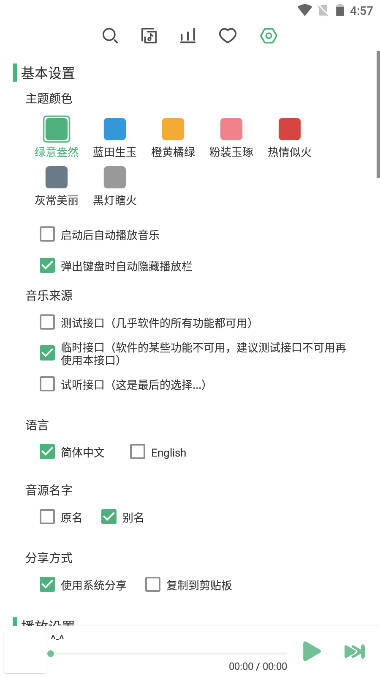380x677 pixels.
Task: Pick the blue 蓝田生玉 theme color
Action: 115,129
